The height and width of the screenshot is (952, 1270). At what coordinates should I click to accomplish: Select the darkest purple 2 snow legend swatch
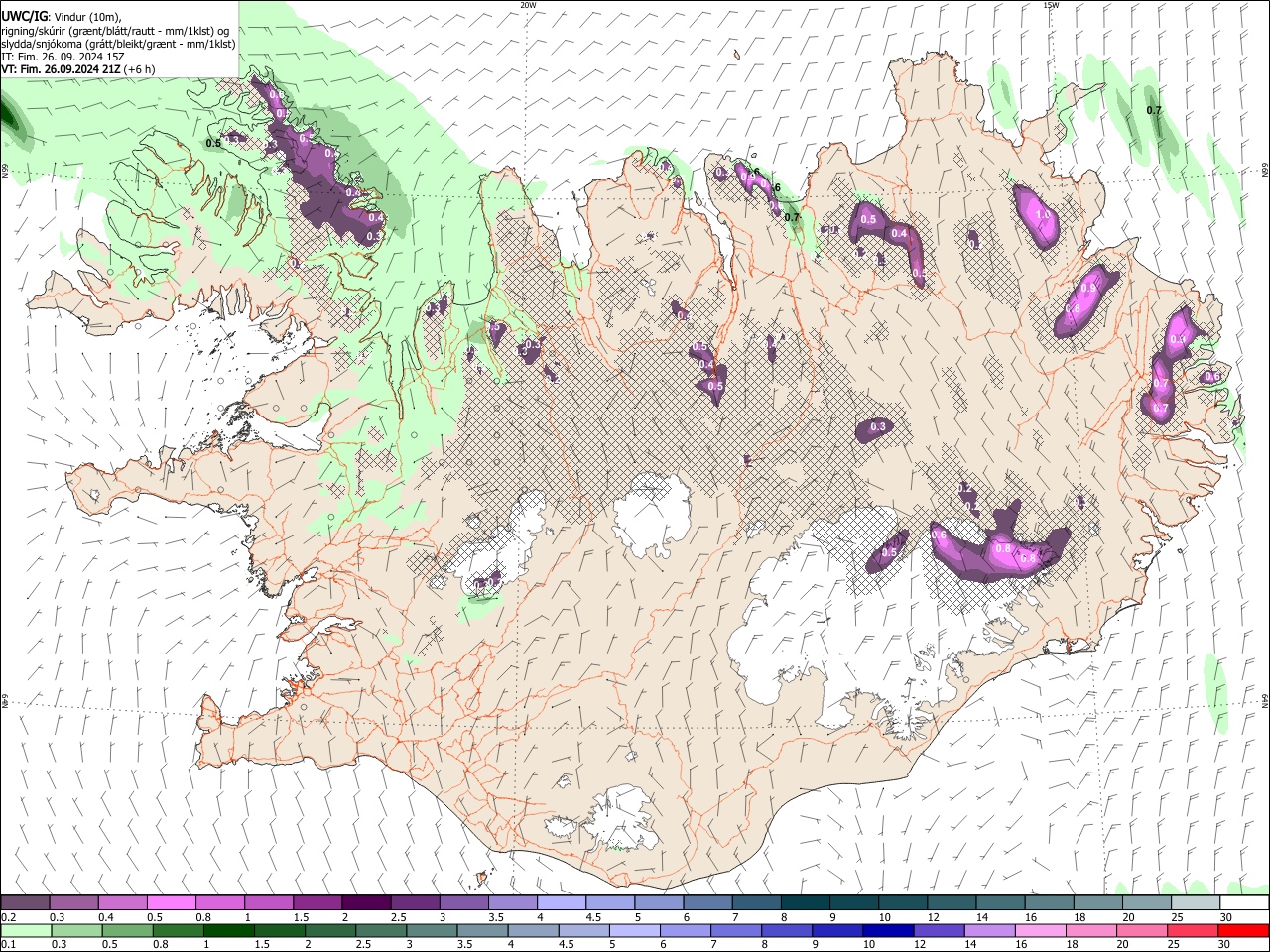point(366,902)
